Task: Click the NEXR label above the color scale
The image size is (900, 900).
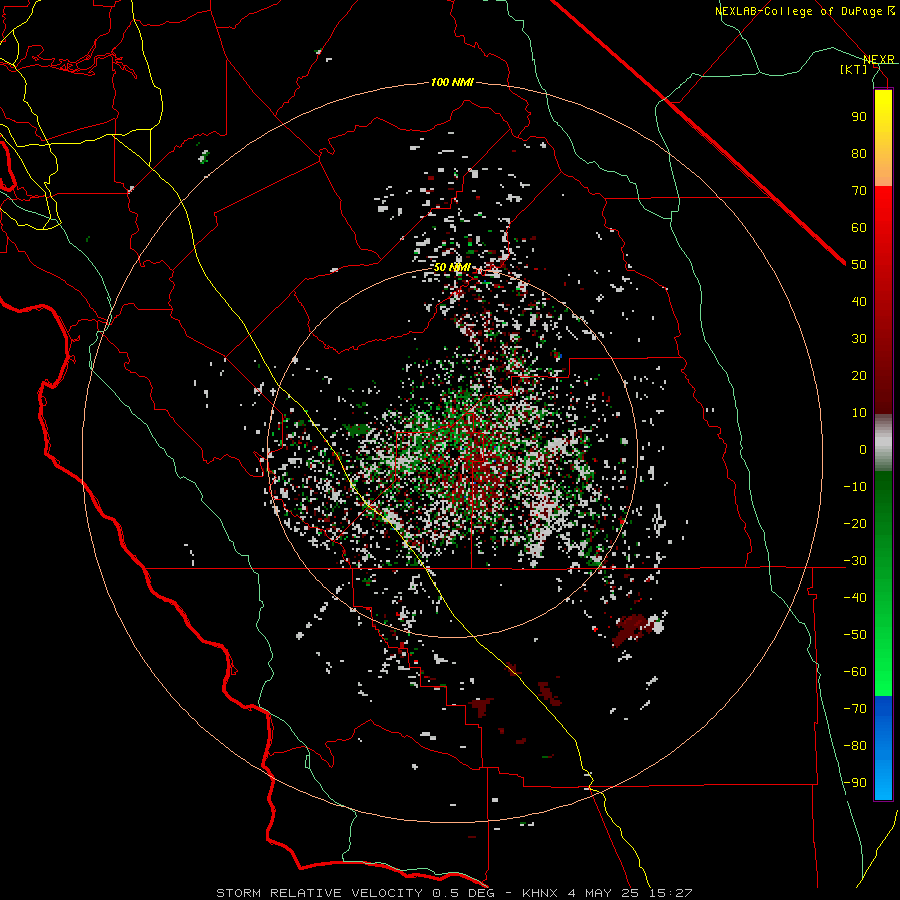Action: (879, 59)
